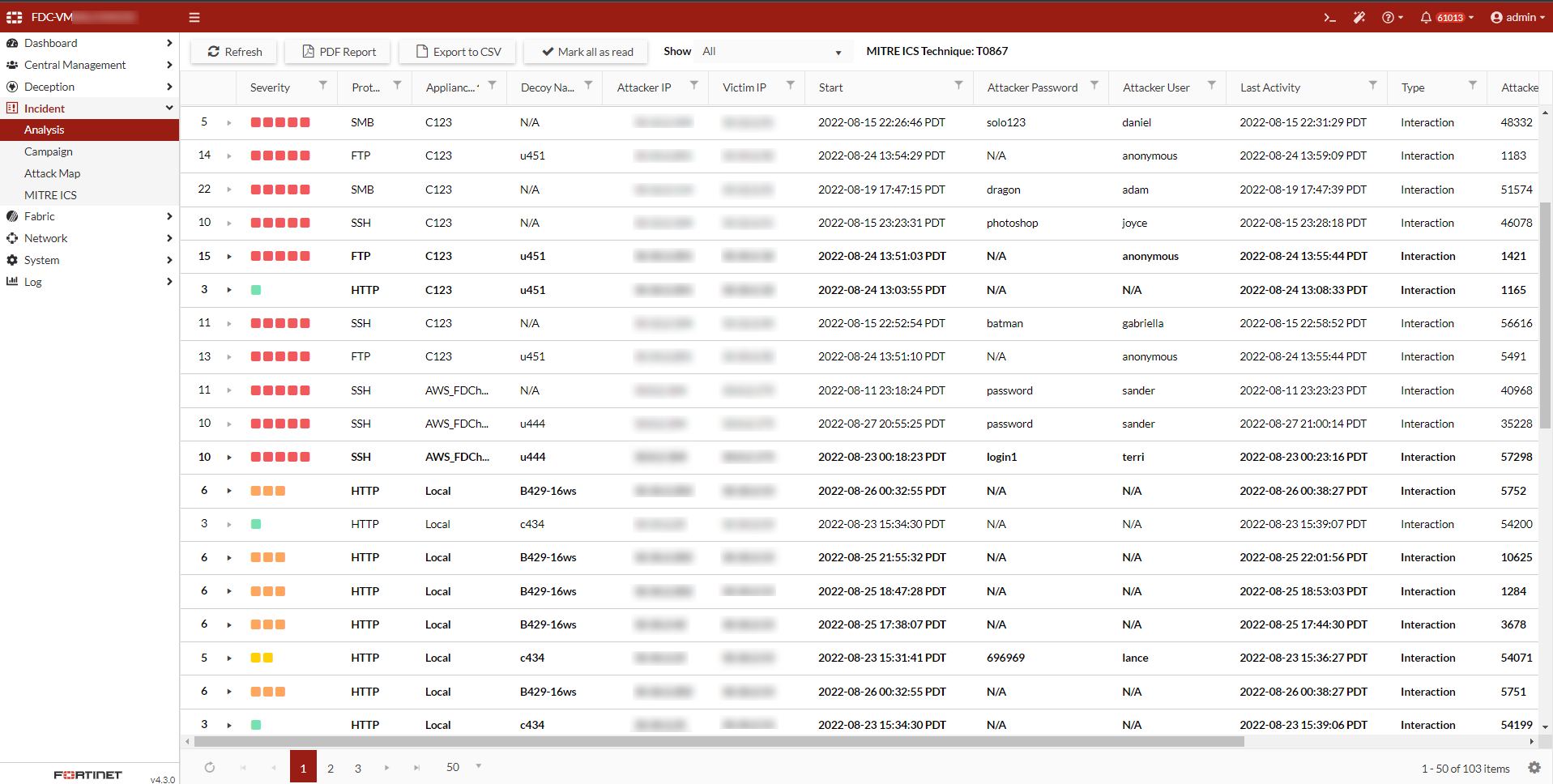Open the Show filter dropdown set to All
This screenshot has height=784, width=1553.
[x=772, y=52]
